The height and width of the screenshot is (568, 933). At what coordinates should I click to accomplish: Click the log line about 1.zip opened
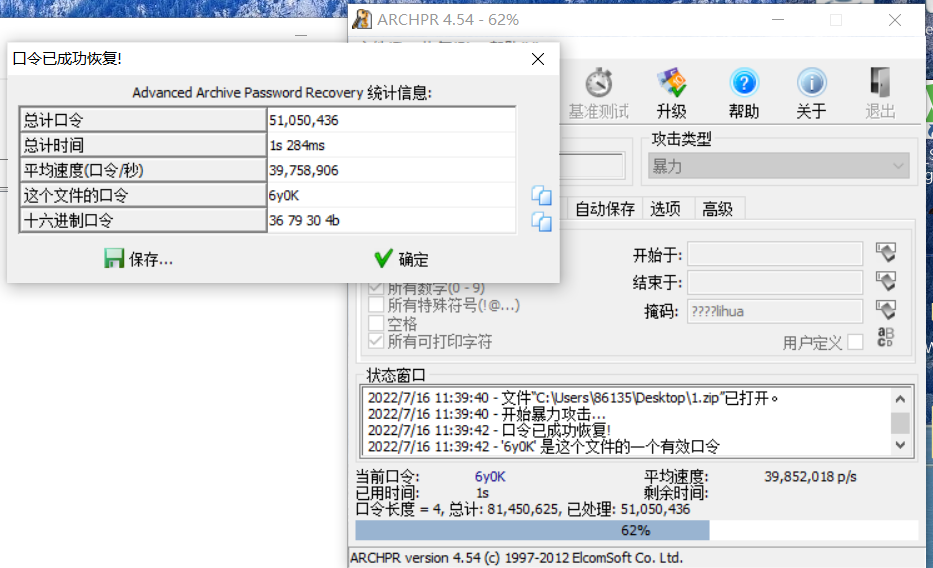click(572, 398)
